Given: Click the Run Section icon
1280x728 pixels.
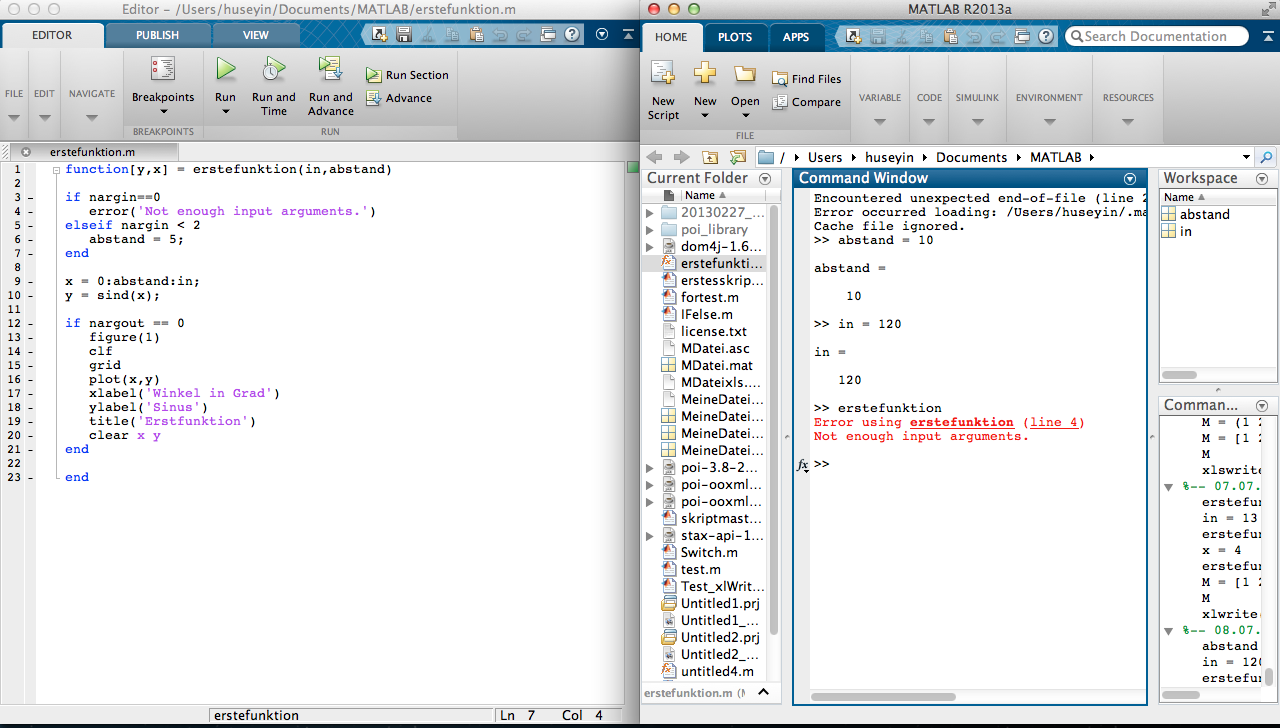Looking at the screenshot, I should point(373,75).
